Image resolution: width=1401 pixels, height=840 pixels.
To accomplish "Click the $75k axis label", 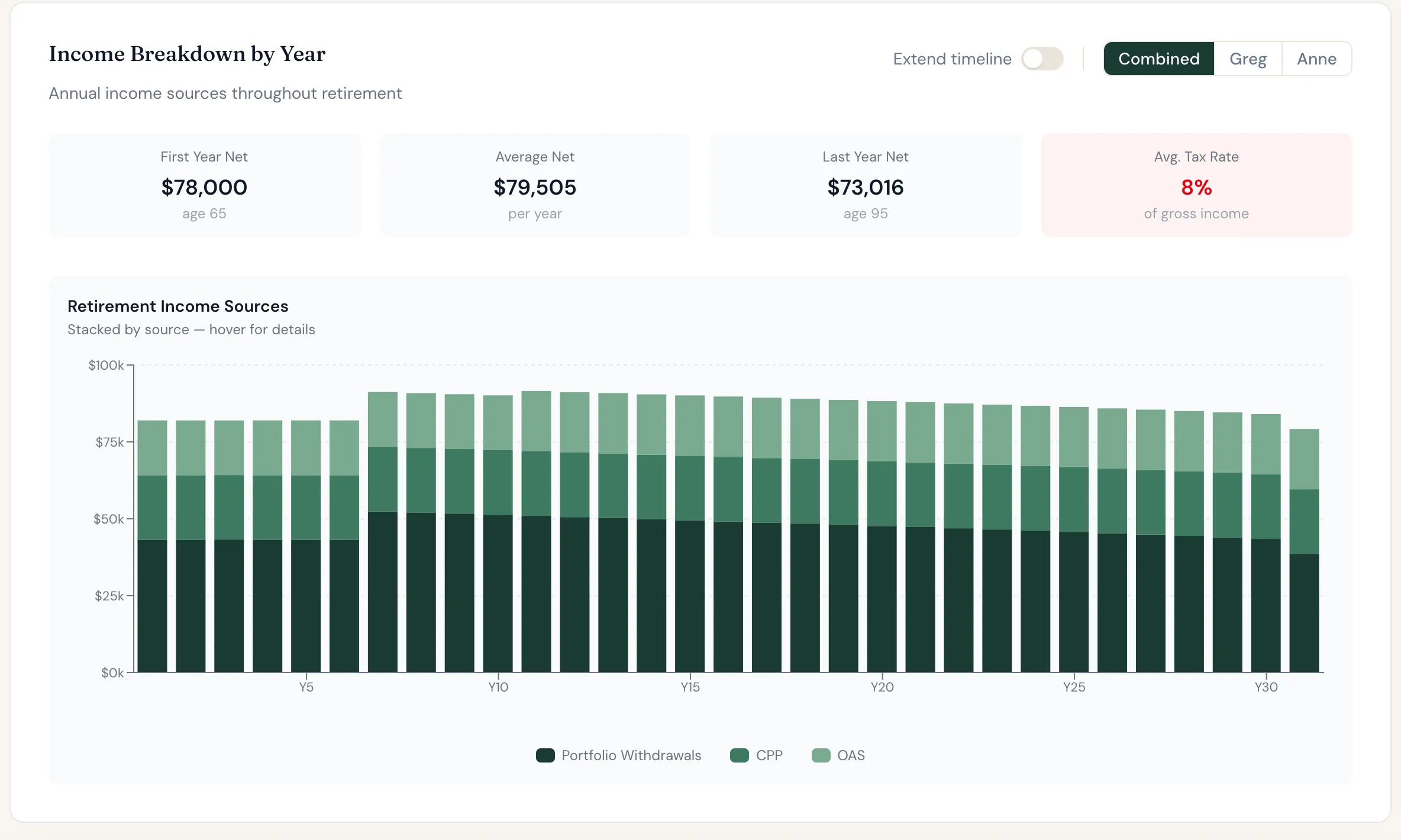I will click(x=109, y=442).
